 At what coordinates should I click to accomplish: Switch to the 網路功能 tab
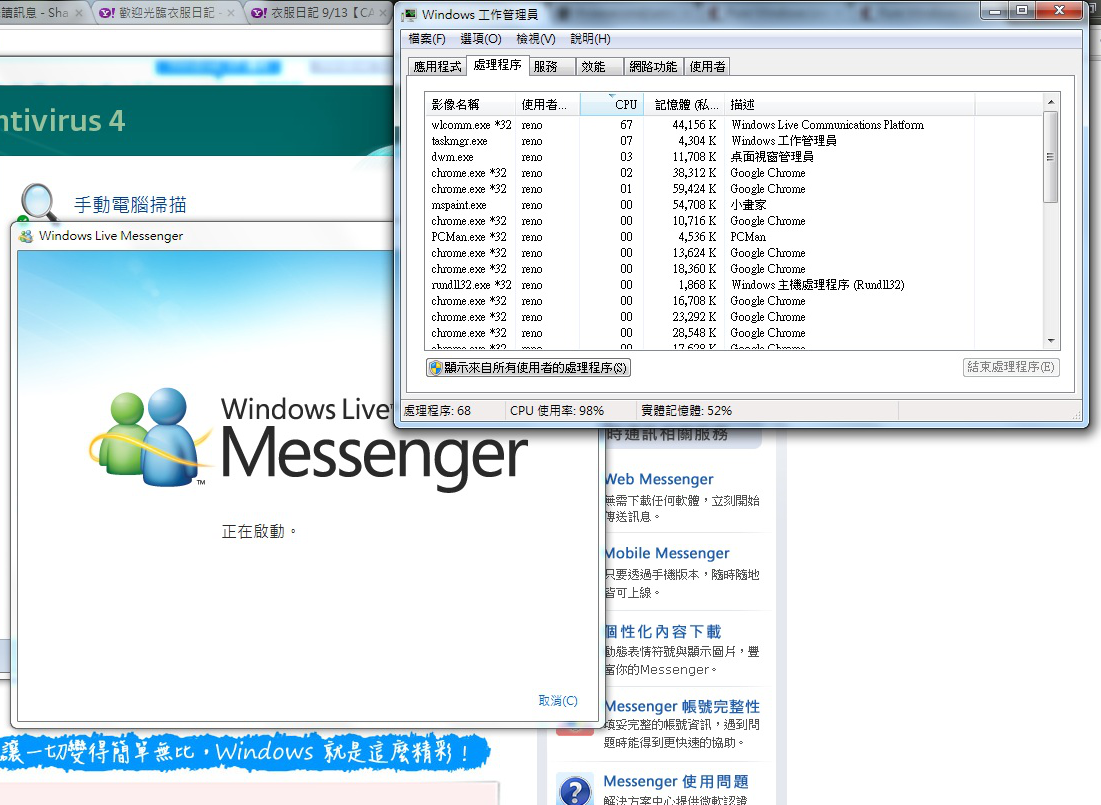click(x=653, y=66)
